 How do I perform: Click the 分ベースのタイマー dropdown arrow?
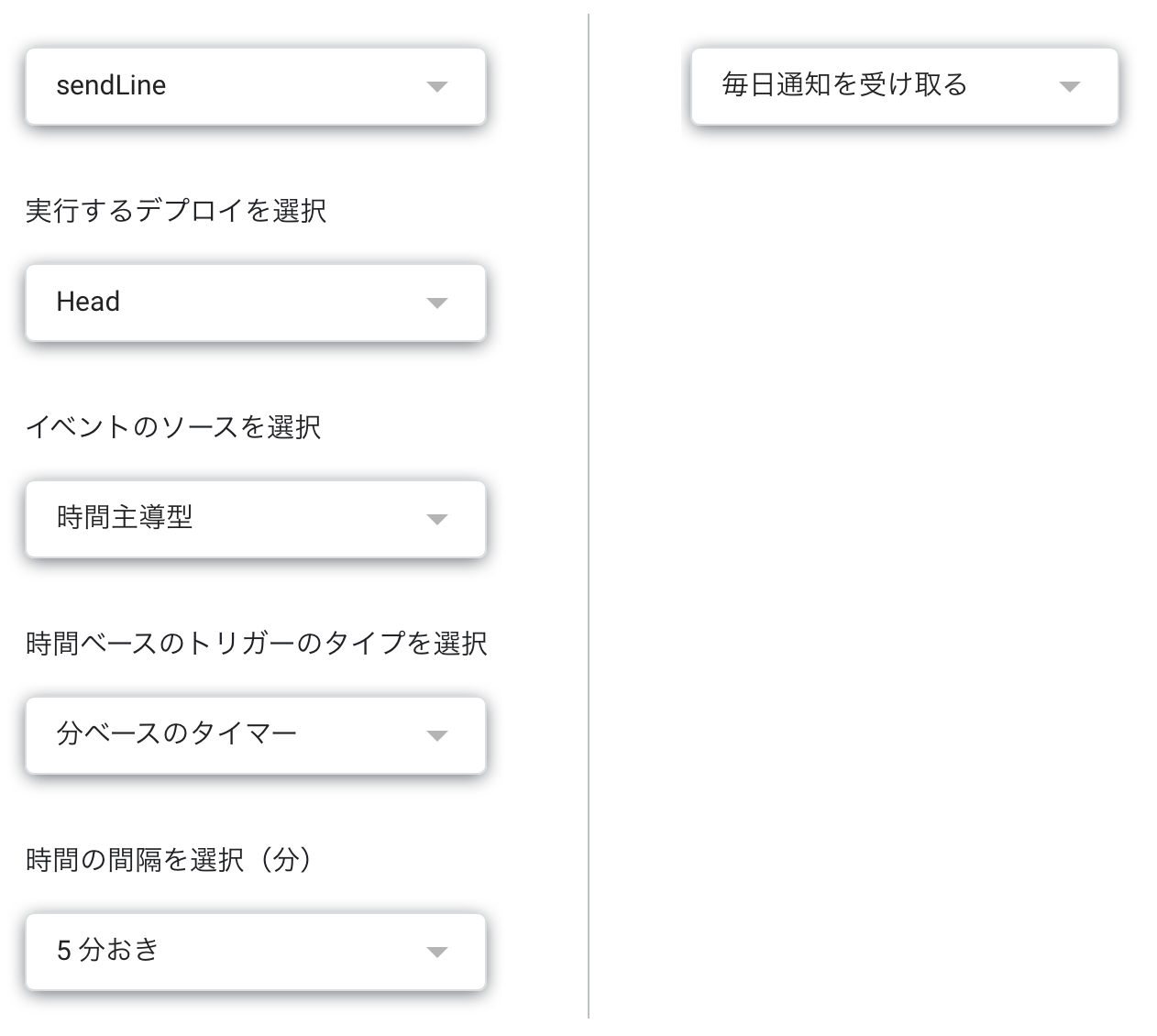pos(438,735)
